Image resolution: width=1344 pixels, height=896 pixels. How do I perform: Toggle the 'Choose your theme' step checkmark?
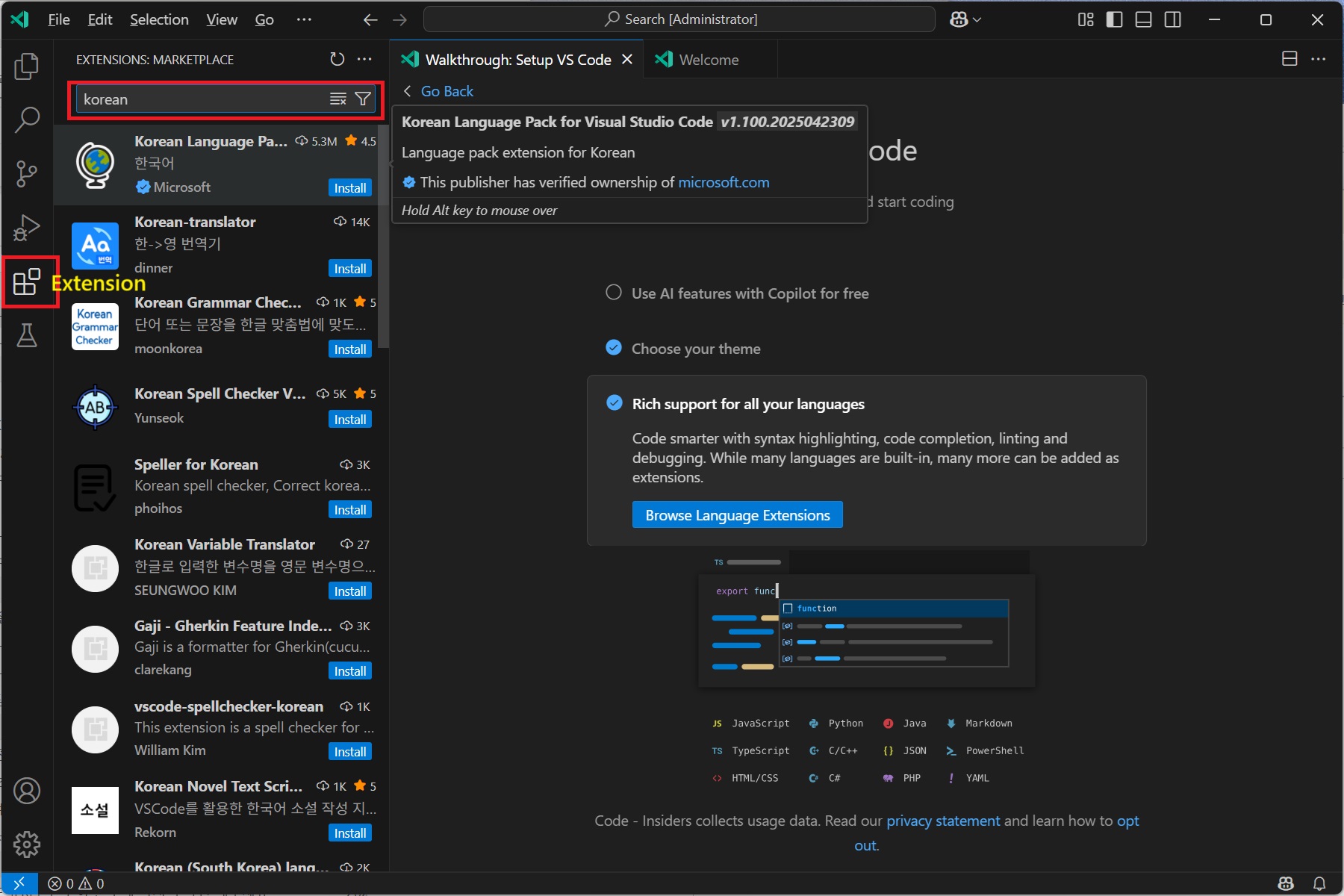(x=614, y=348)
